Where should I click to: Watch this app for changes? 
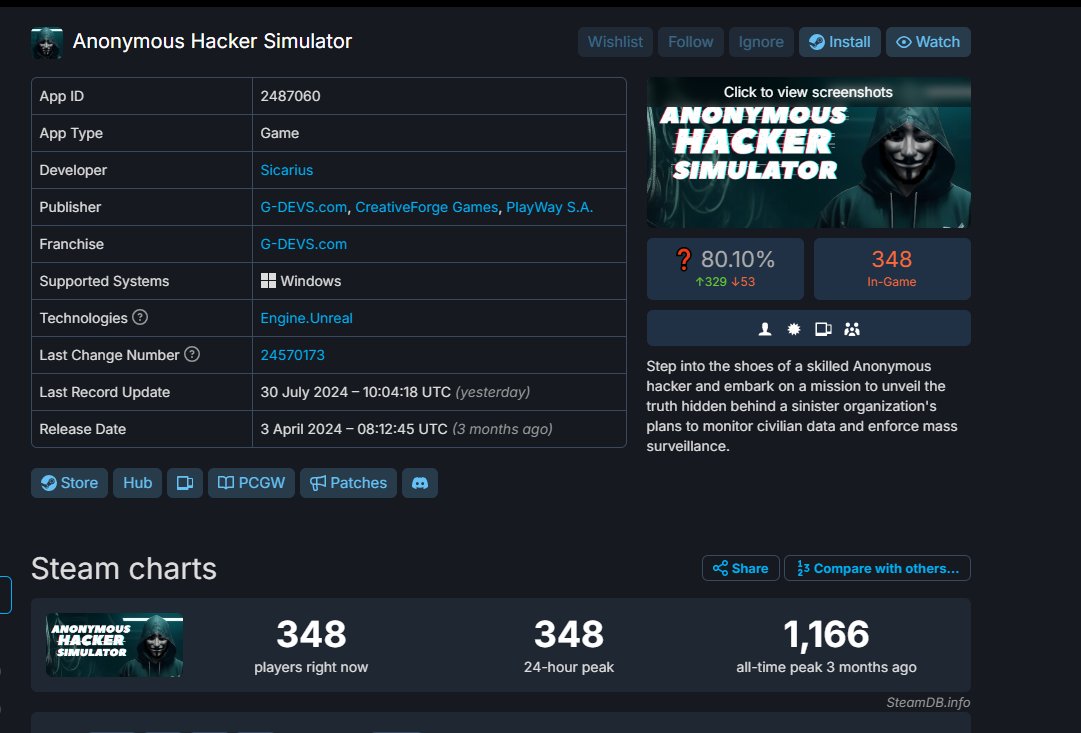click(928, 42)
